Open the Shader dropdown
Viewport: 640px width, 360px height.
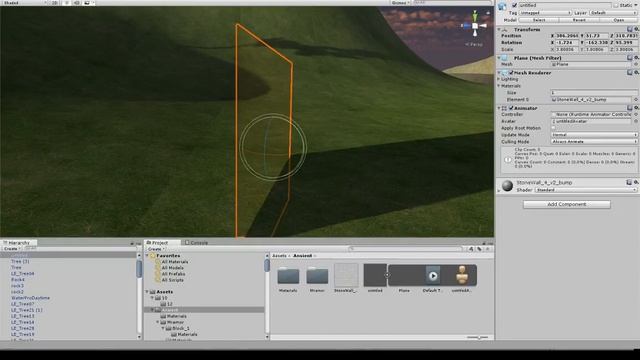click(586, 190)
